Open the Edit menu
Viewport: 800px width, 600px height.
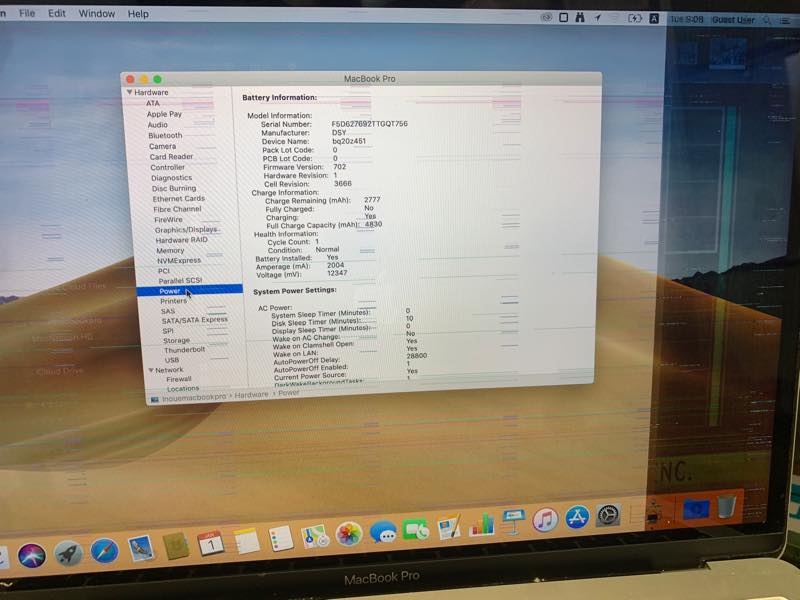coord(57,13)
